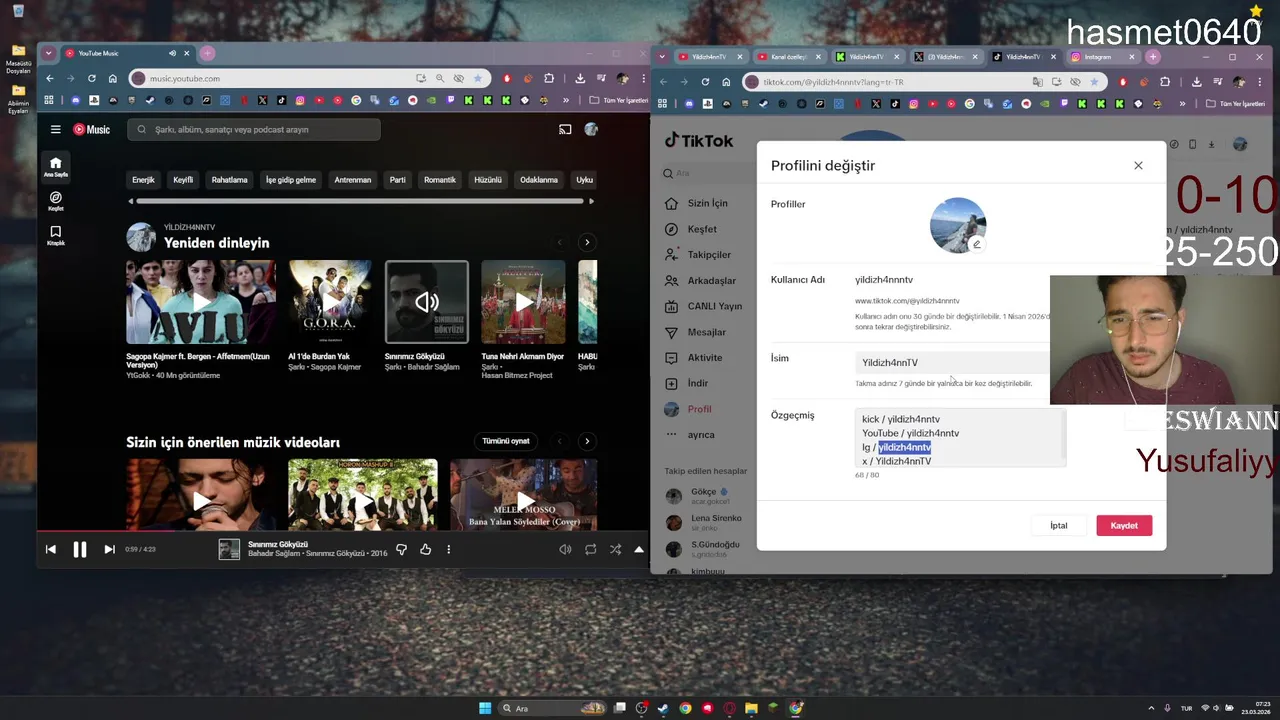Reload the music.youtube.com page

tap(91, 78)
